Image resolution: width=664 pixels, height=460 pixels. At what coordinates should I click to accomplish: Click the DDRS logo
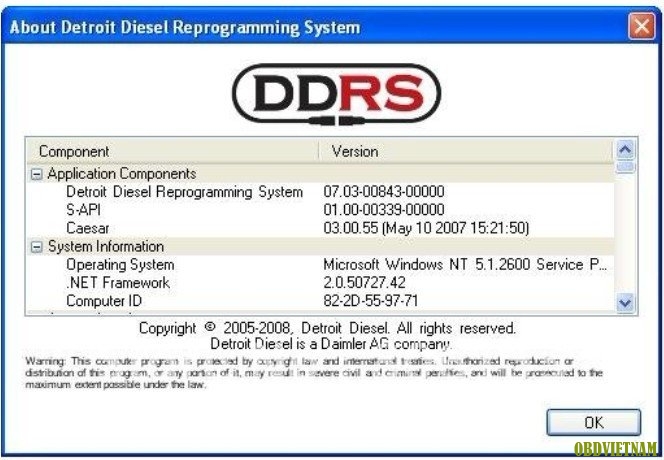(x=336, y=94)
